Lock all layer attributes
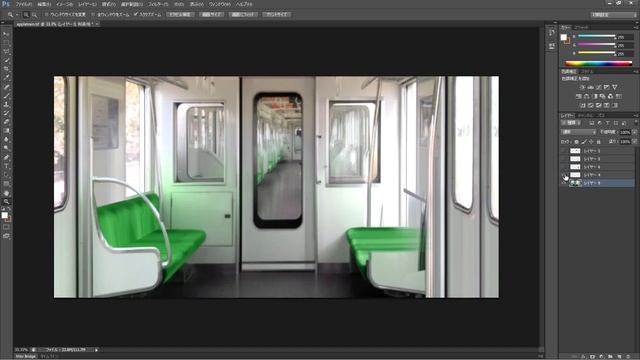 point(598,142)
